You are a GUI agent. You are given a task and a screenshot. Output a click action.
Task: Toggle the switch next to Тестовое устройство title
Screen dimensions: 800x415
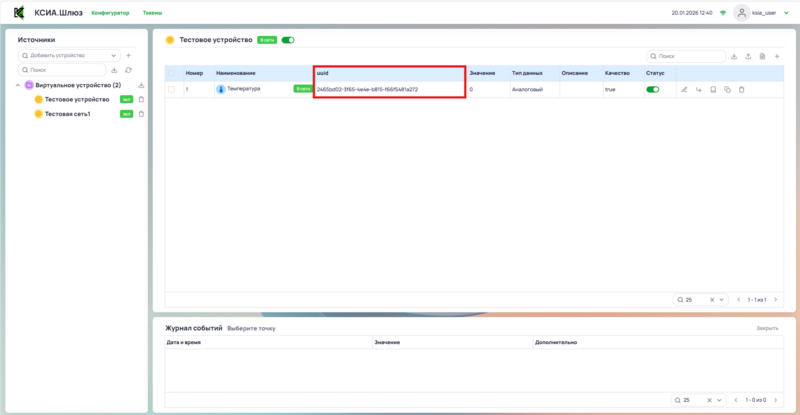coord(289,40)
